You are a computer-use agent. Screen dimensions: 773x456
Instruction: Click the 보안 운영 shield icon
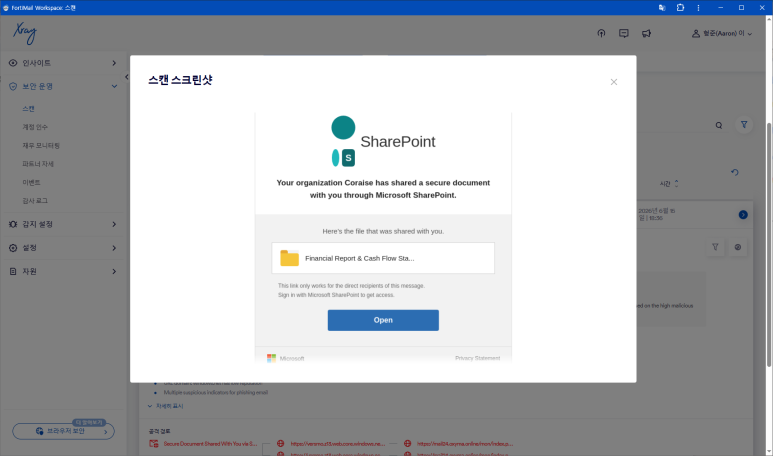tap(13, 86)
